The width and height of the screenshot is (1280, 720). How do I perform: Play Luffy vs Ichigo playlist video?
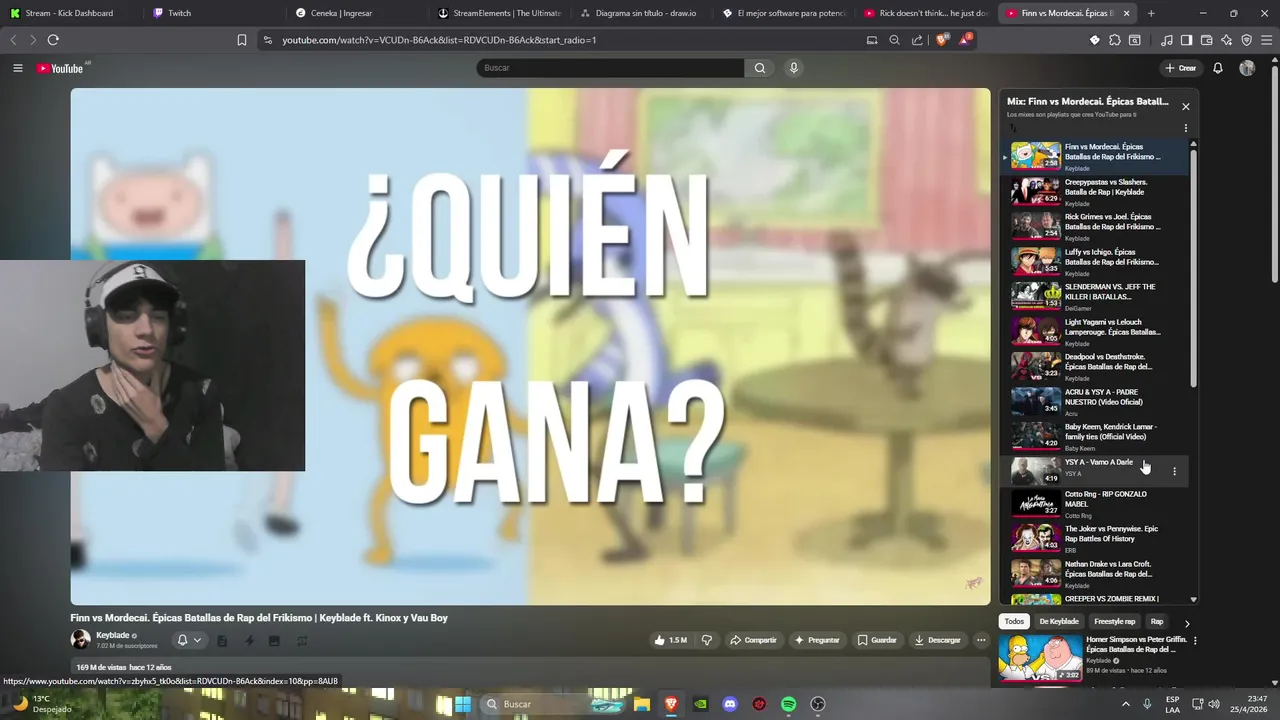click(x=1094, y=262)
